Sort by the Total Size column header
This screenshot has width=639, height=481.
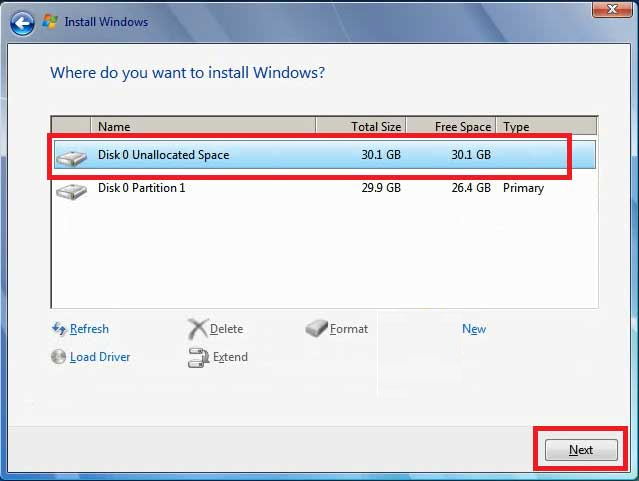tap(361, 127)
